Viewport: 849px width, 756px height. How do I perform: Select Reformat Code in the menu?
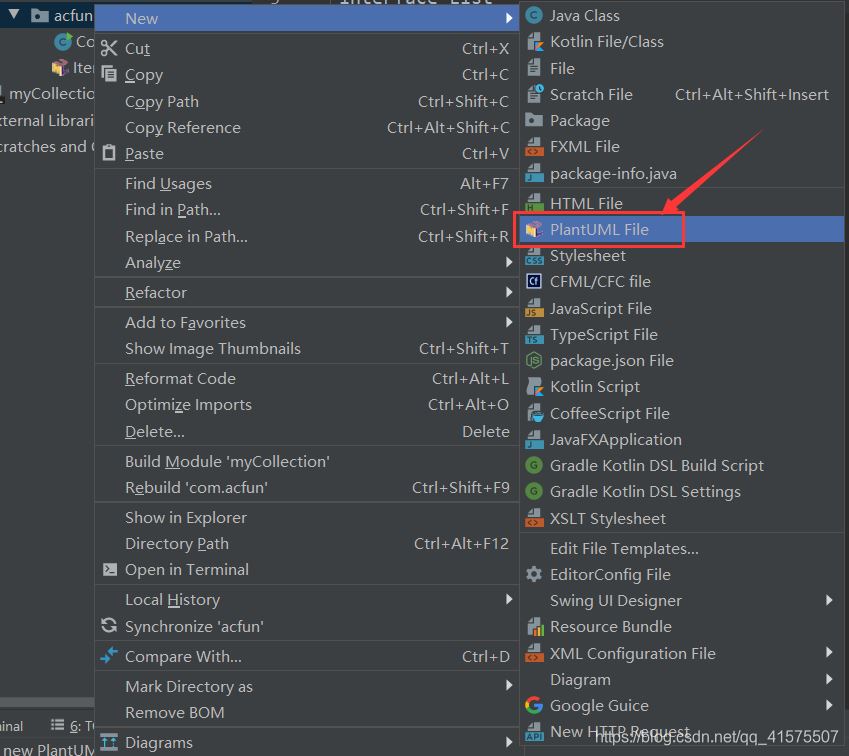[x=178, y=378]
